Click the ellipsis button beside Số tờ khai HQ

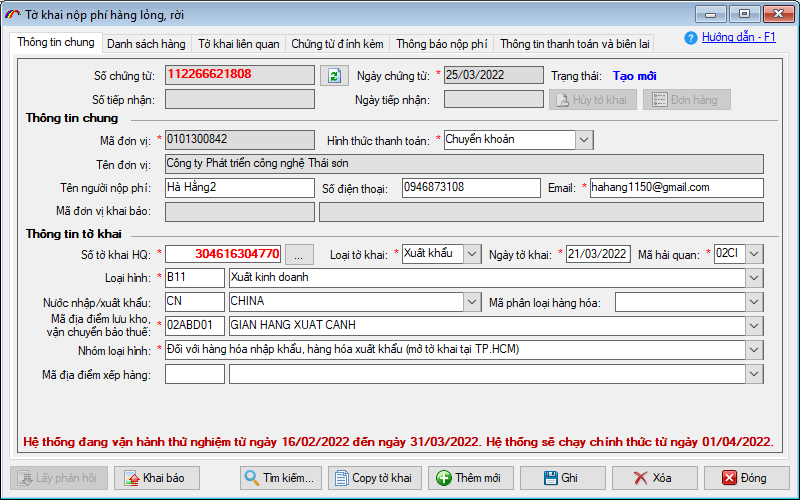click(299, 255)
